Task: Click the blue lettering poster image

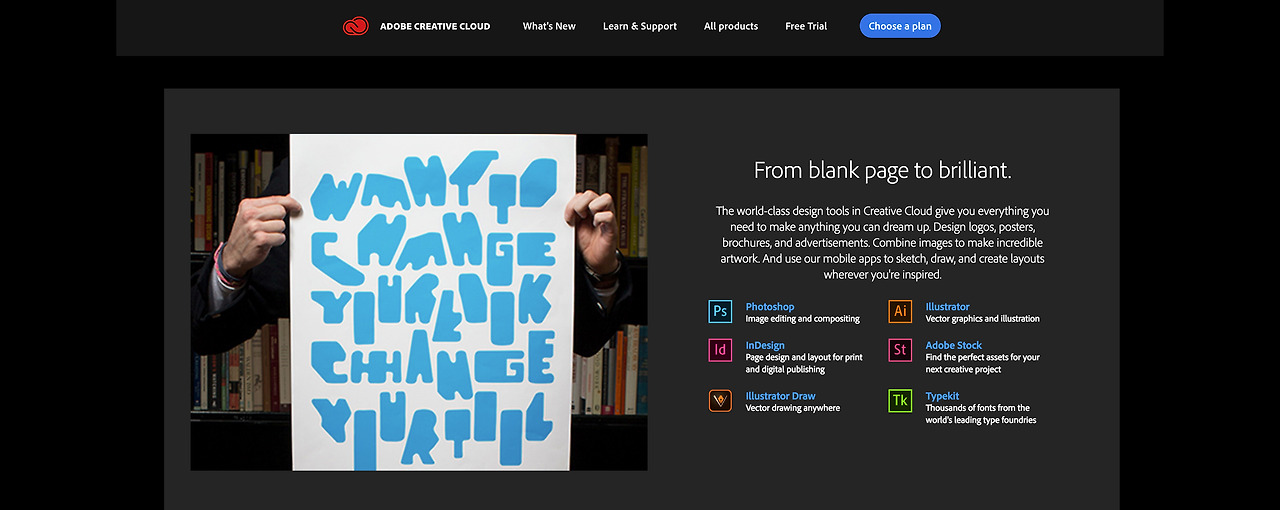Action: 419,302
